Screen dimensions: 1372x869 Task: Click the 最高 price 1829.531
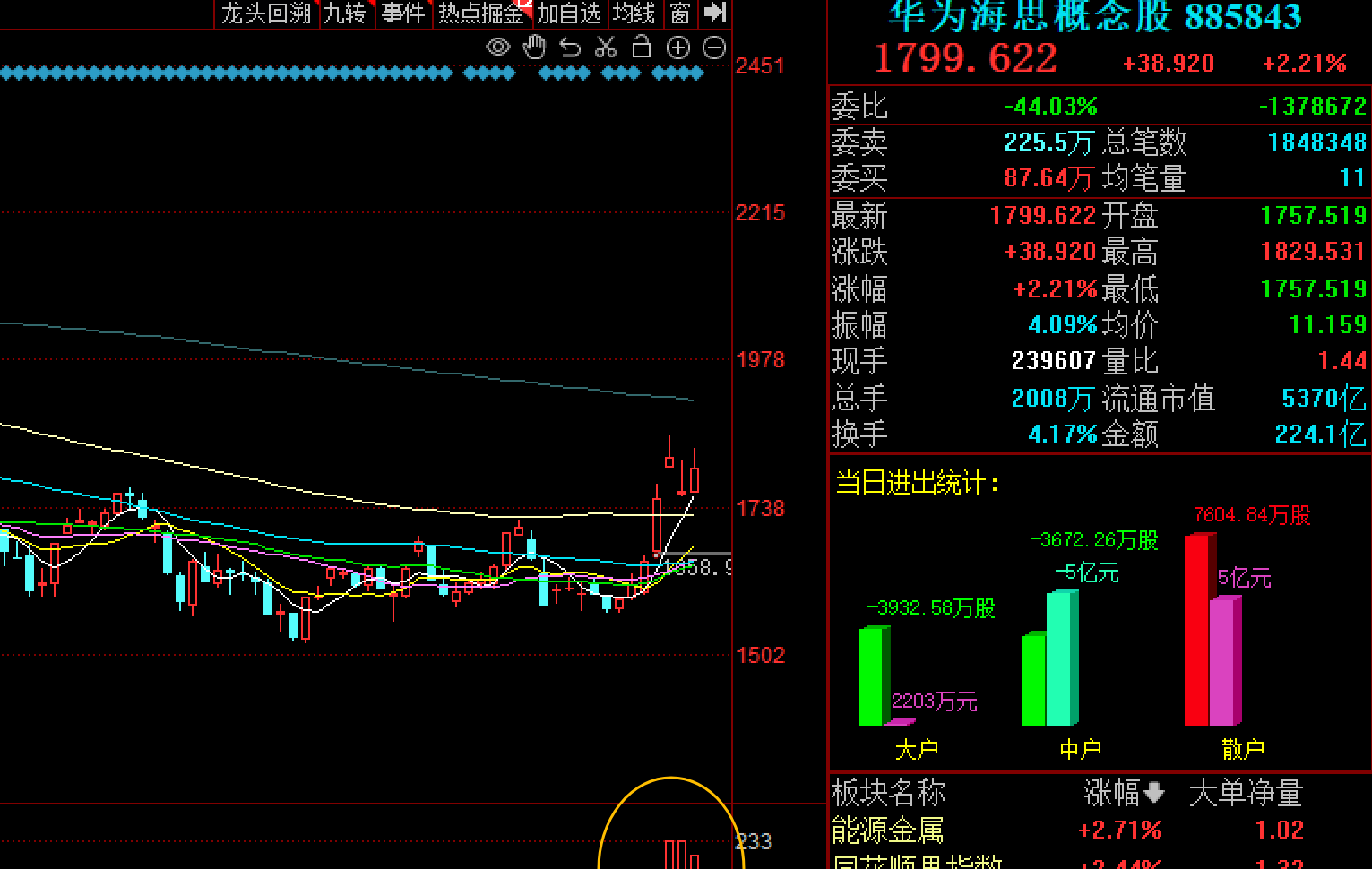click(x=1314, y=252)
